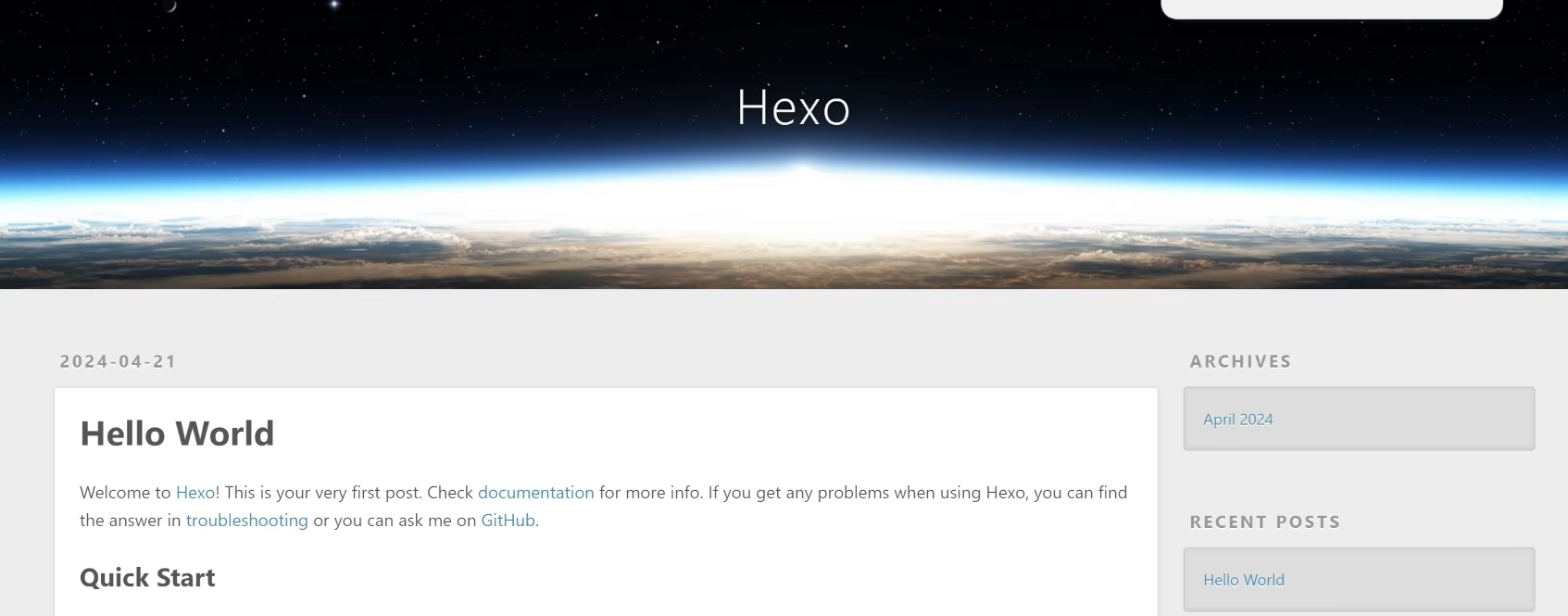Viewport: 1568px width, 616px height.
Task: Click the bright star beside the moon
Action: 334,5
